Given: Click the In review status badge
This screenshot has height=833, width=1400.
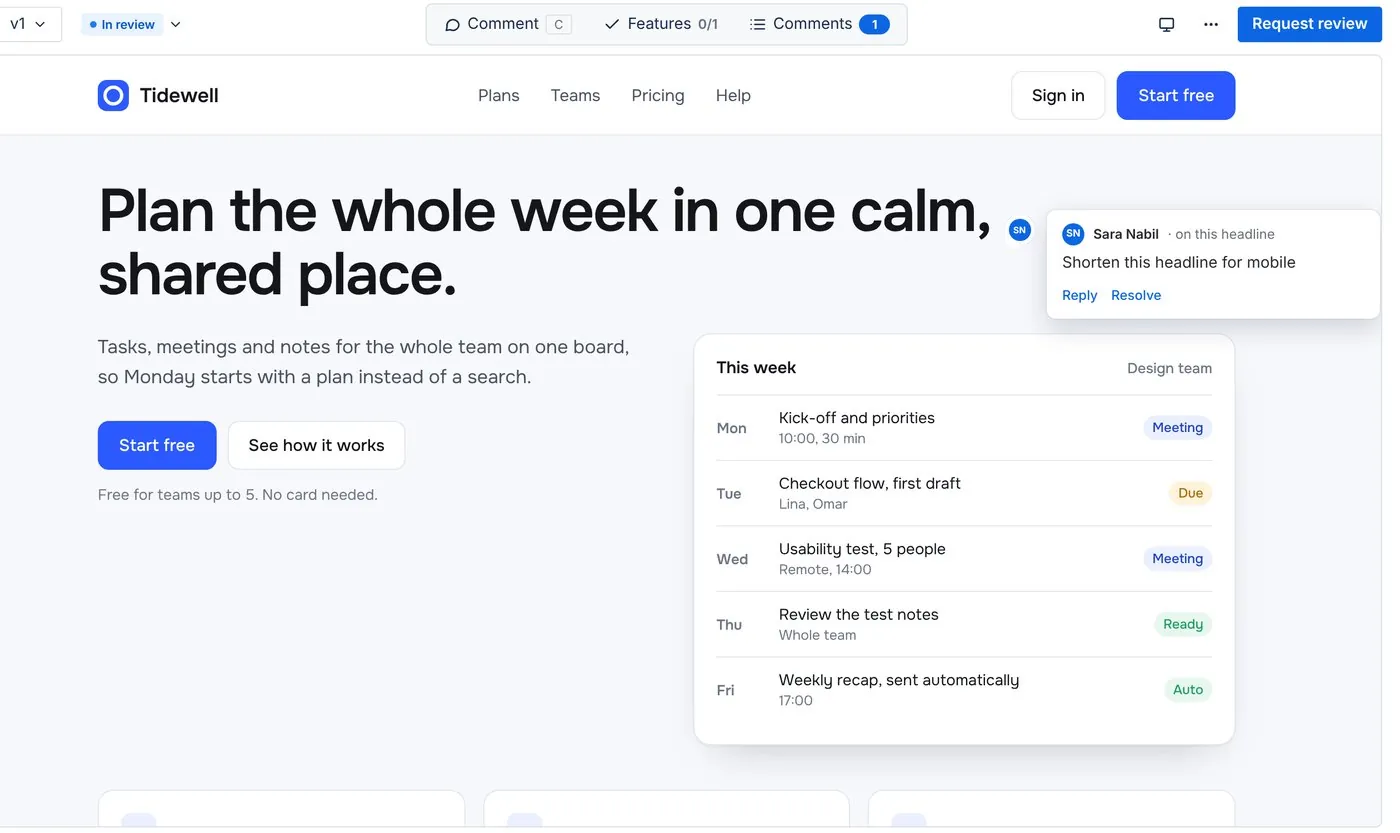Looking at the screenshot, I should point(122,24).
